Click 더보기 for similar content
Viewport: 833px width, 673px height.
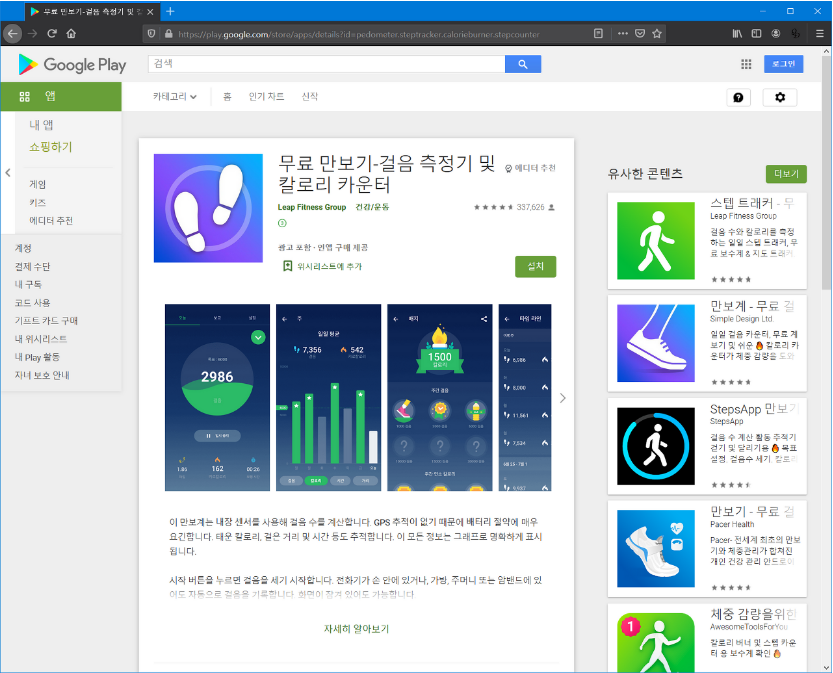[x=786, y=174]
